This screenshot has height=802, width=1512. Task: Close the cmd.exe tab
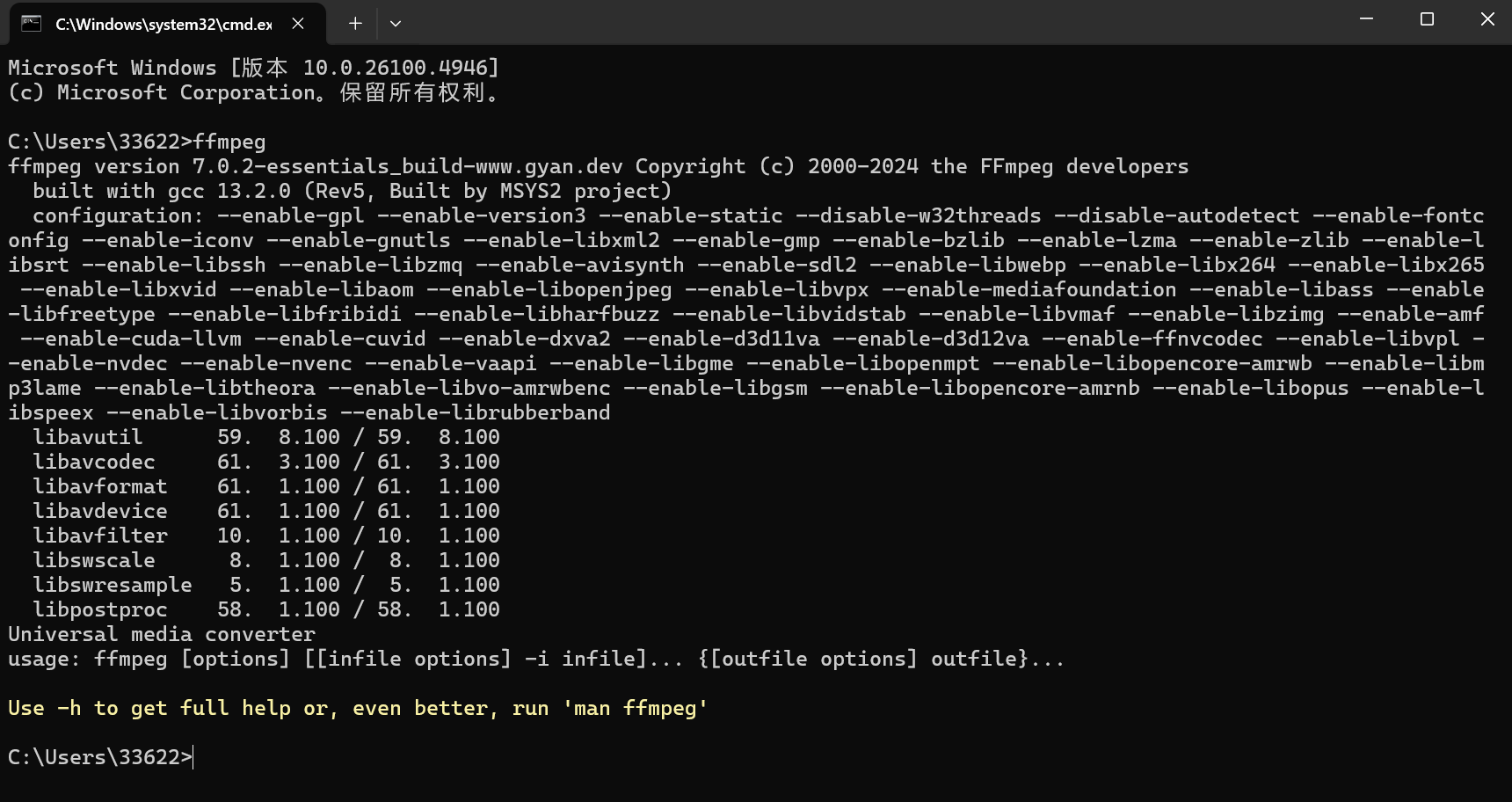pyautogui.click(x=298, y=24)
